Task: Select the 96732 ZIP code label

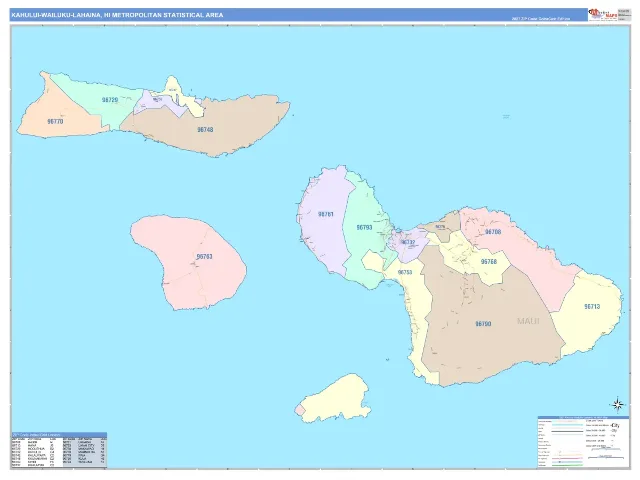Action: (408, 242)
